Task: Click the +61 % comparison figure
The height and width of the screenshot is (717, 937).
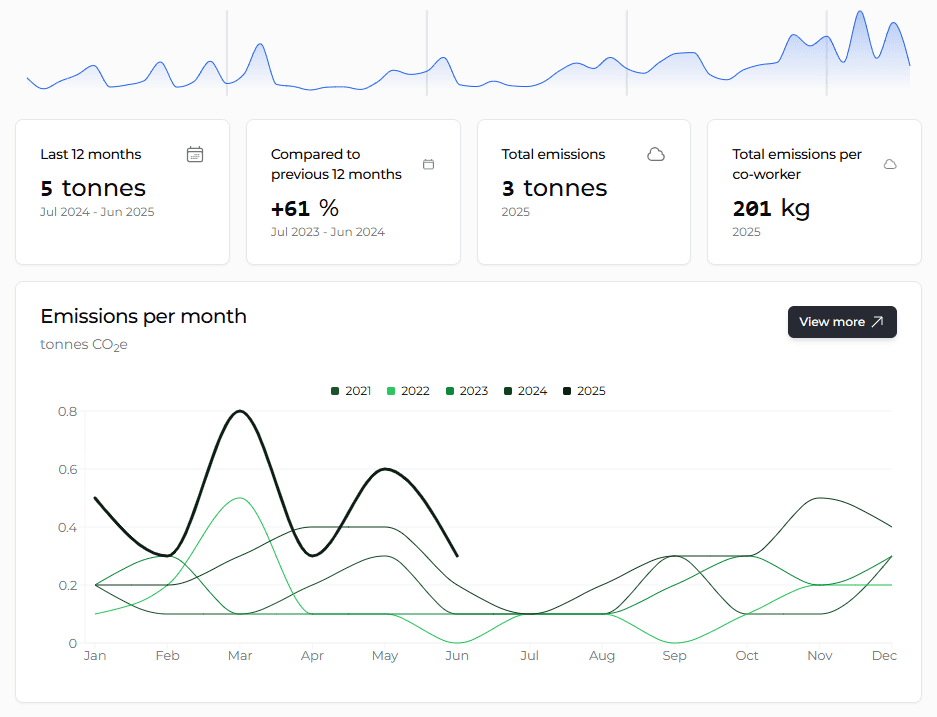Action: 305,208
